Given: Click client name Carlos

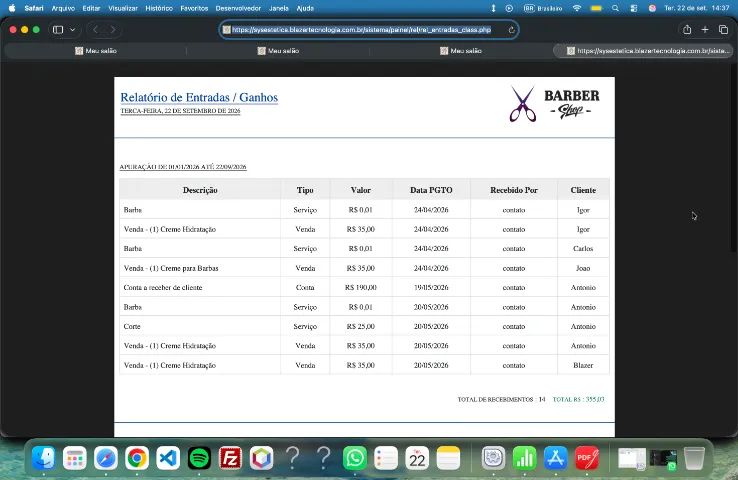Looking at the screenshot, I should [583, 248].
